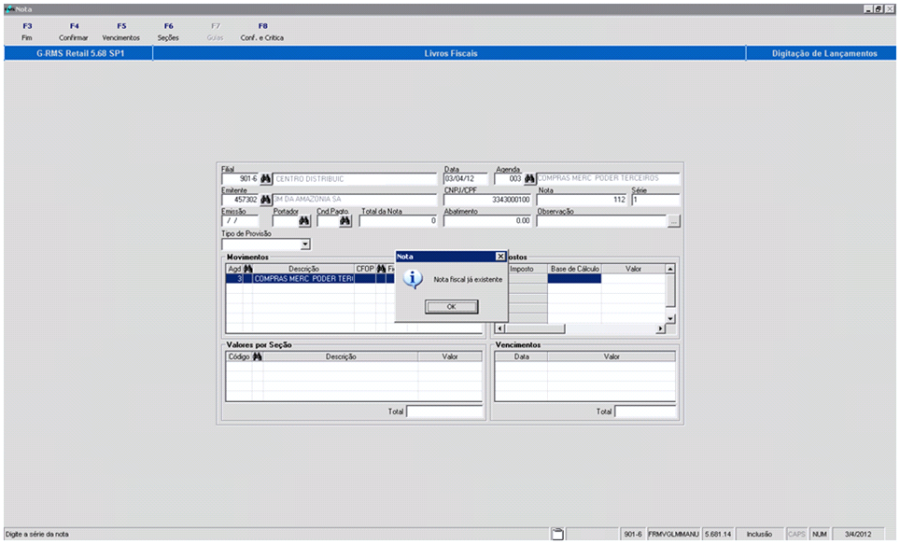The image size is (900, 544).
Task: Open the Observação ellipsis button
Action: 674,221
